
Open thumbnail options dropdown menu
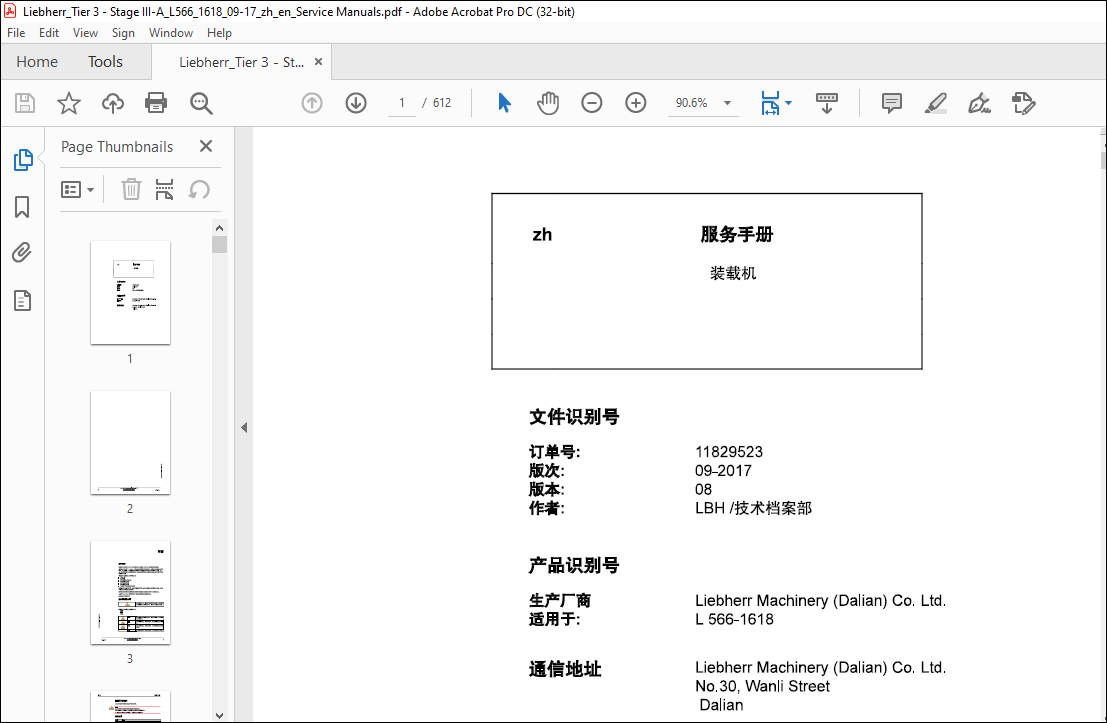[x=78, y=189]
